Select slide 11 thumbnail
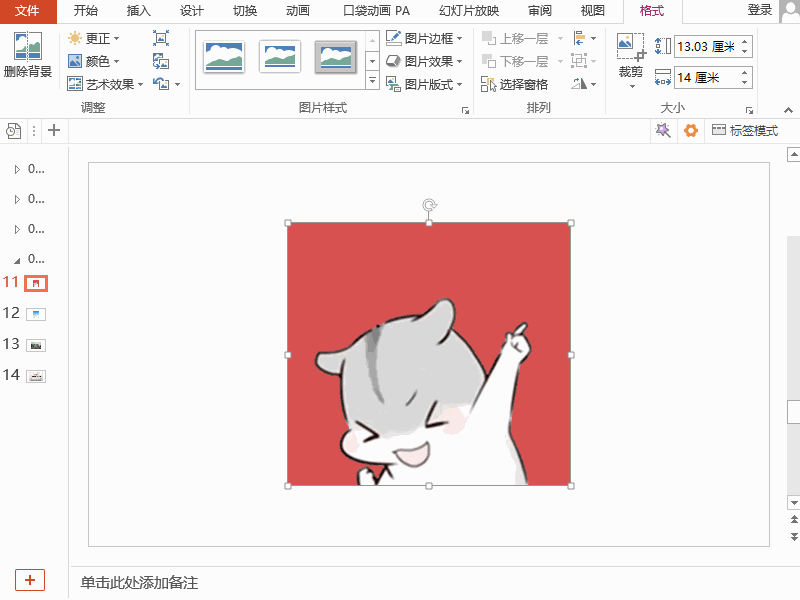The height and width of the screenshot is (600, 800). point(36,283)
